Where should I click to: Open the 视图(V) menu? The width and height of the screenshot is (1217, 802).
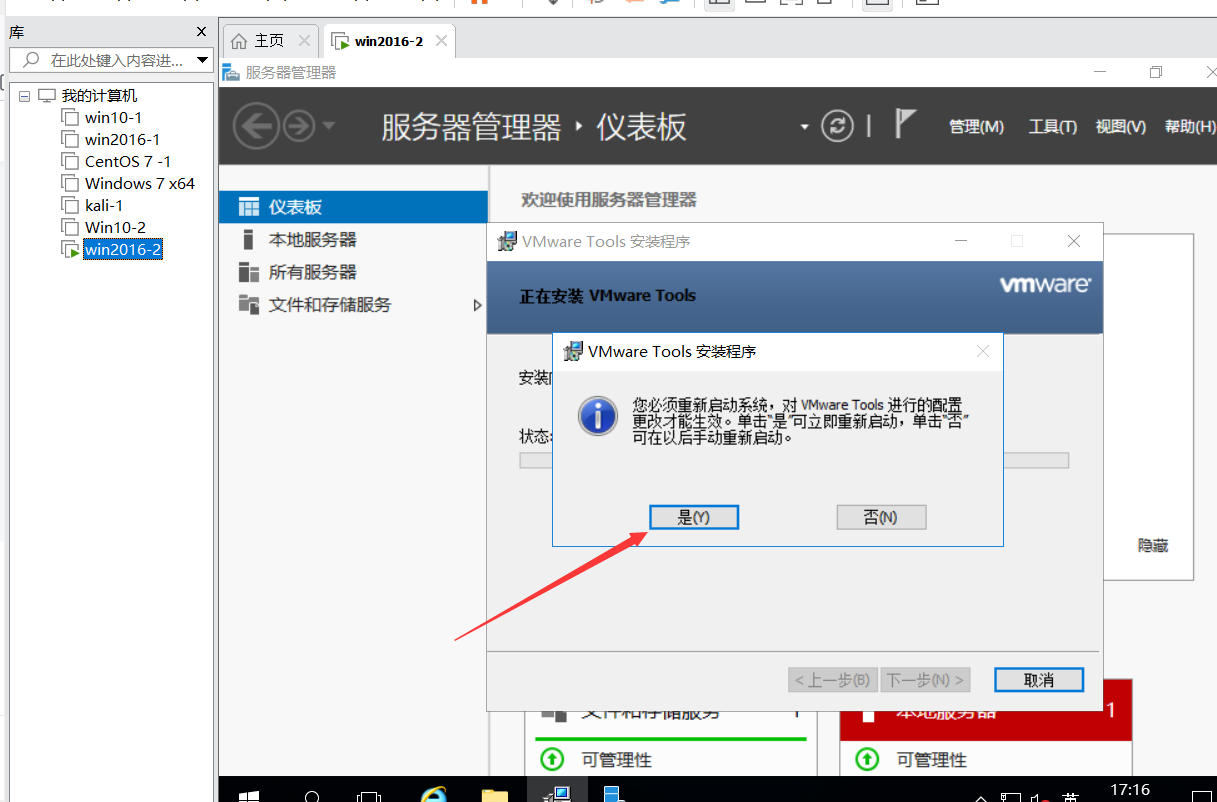1121,127
